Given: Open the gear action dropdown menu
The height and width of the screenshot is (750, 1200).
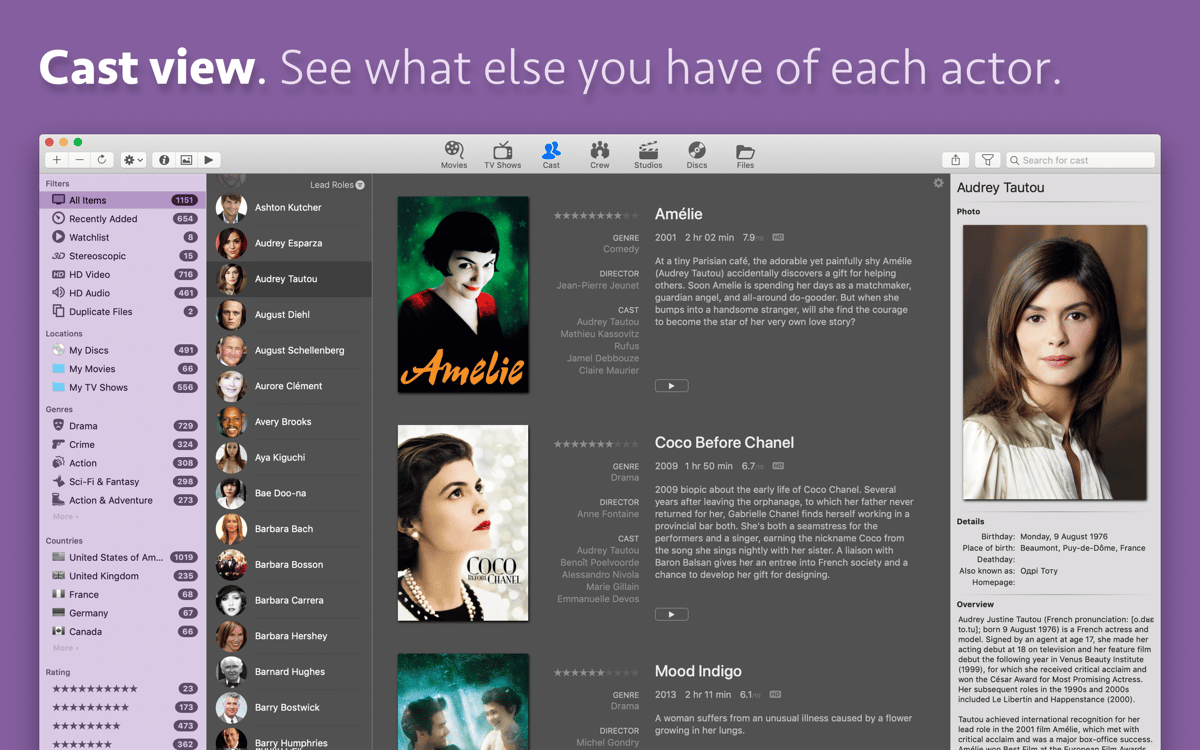Looking at the screenshot, I should coord(133,160).
